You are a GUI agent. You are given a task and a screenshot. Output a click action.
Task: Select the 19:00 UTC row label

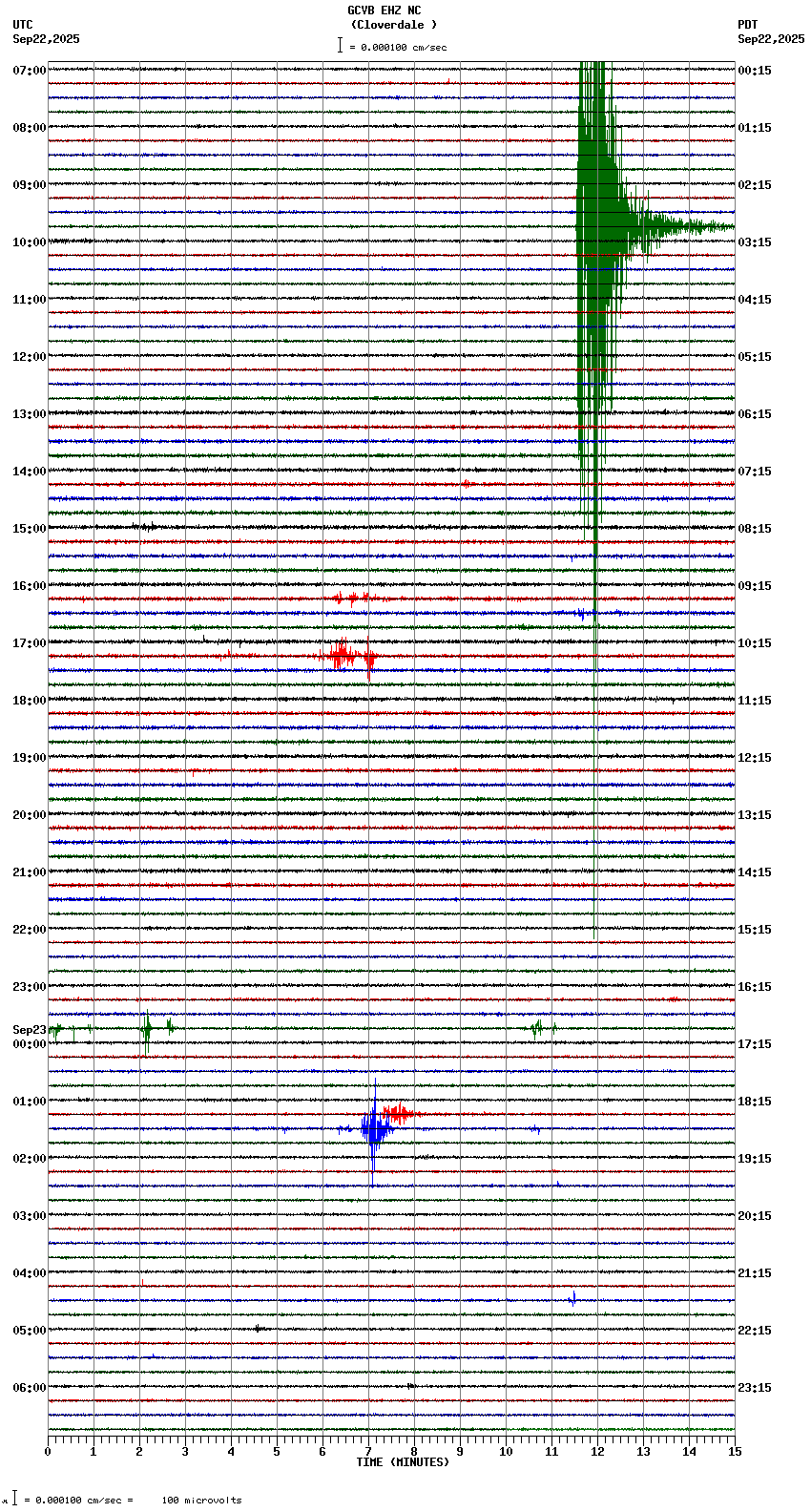(30, 758)
